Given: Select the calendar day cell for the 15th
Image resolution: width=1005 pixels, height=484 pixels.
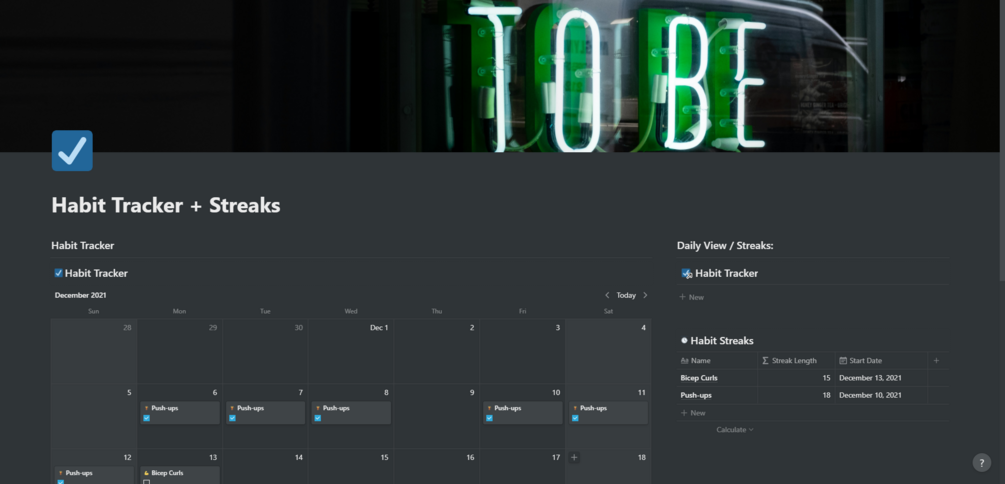Looking at the screenshot, I should click(351, 467).
